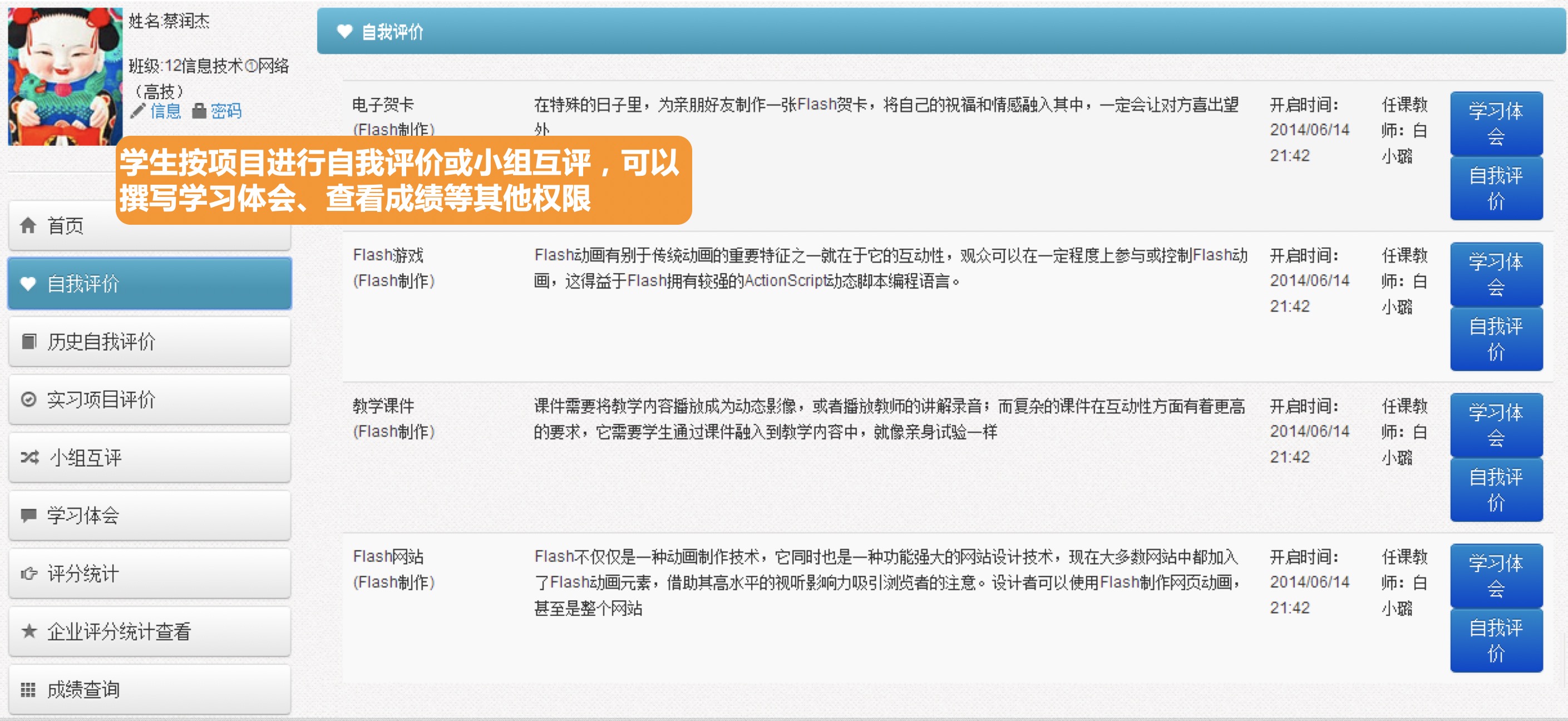1568x721 pixels.
Task: Click the Flash游戏 project title
Action: [388, 255]
